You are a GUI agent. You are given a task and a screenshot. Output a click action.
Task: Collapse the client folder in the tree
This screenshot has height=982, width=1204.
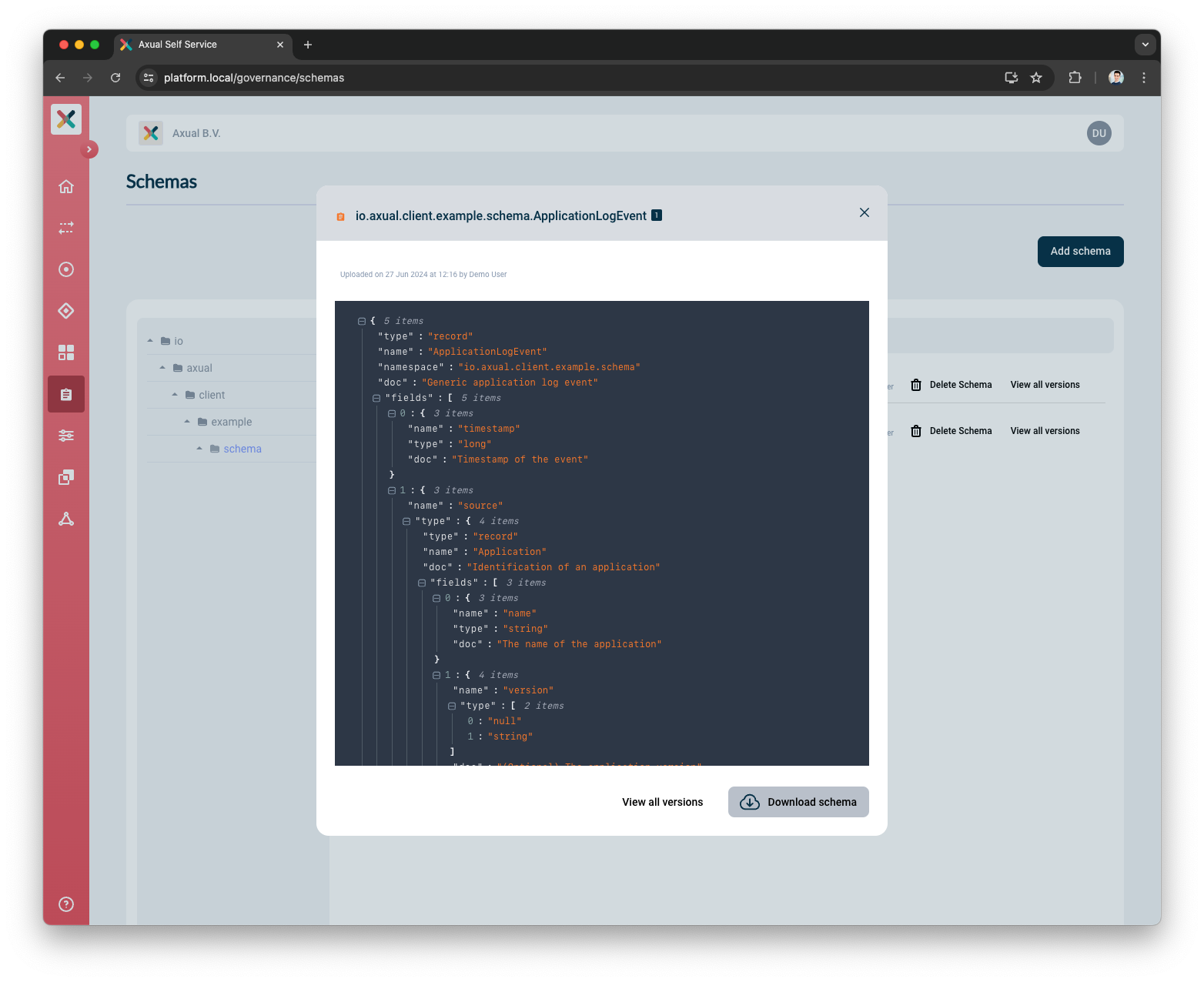pyautogui.click(x=175, y=395)
